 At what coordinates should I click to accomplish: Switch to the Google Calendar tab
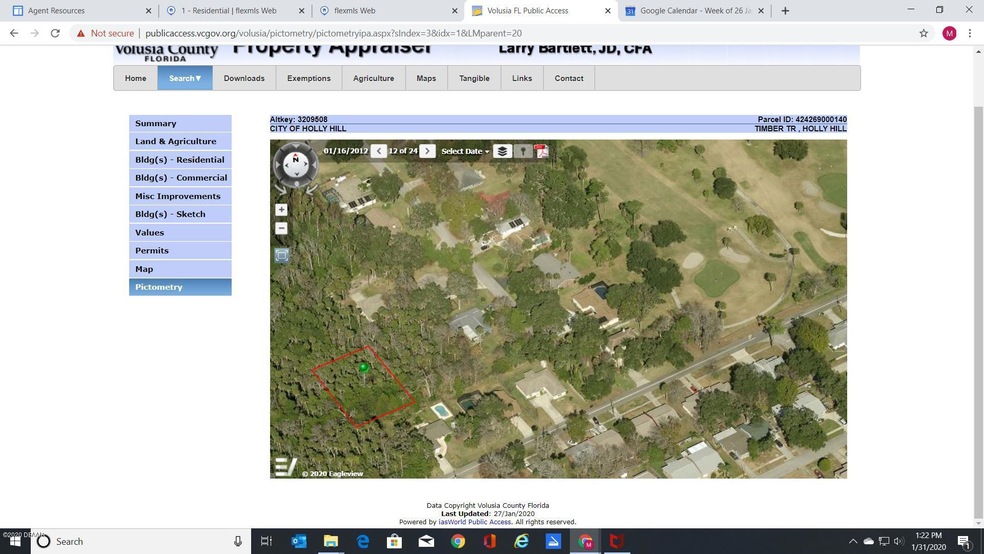[693, 11]
